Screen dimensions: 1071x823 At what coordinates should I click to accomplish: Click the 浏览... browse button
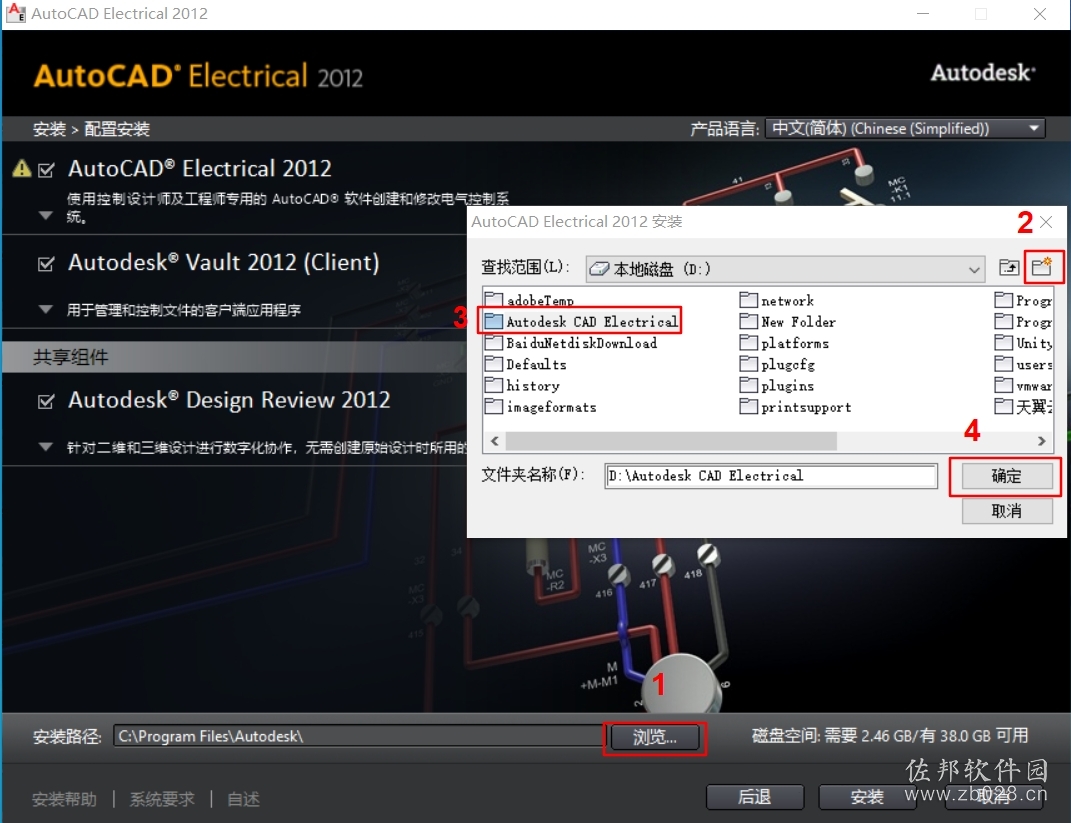tap(654, 737)
